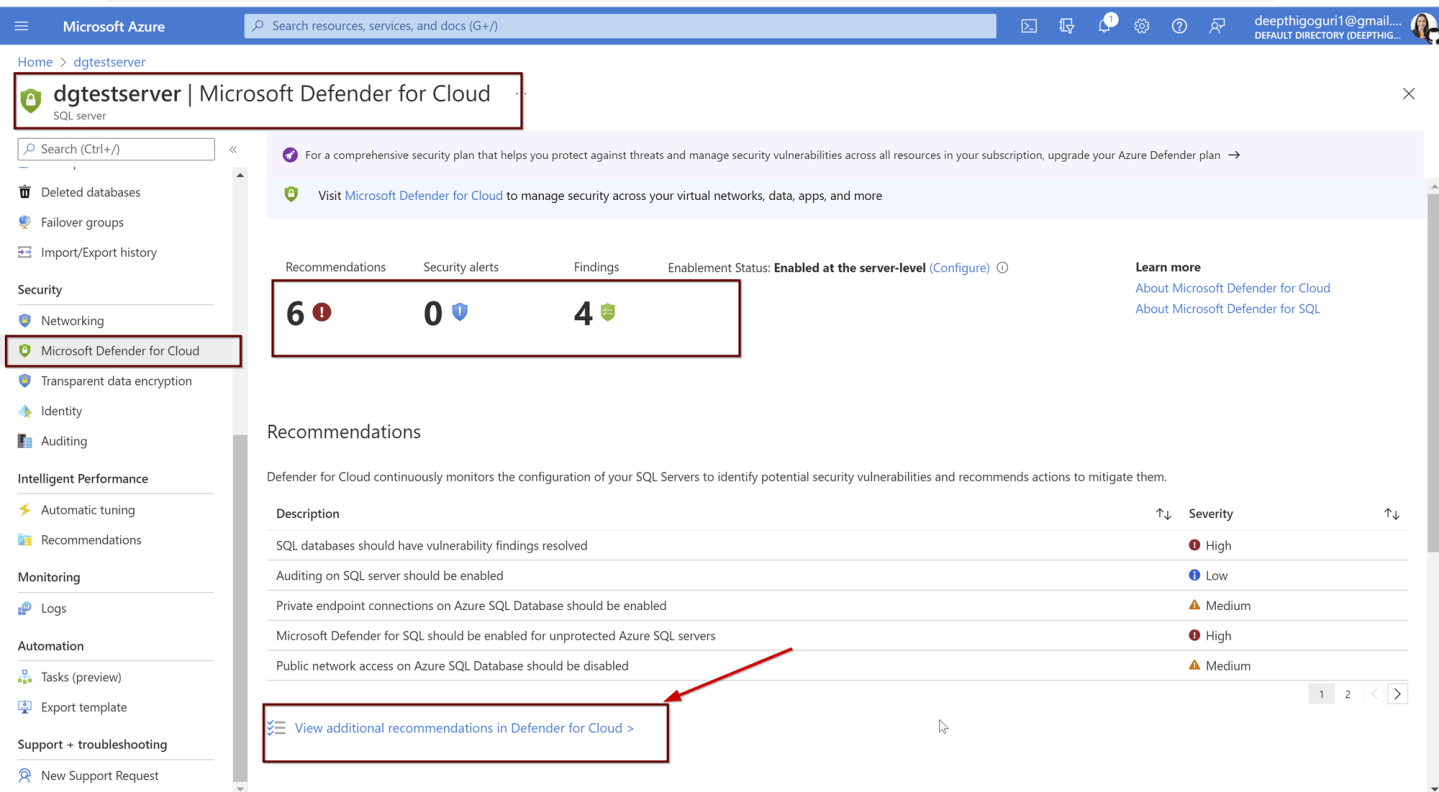
Task: Collapse the left sidebar with double chevron
Action: tap(233, 149)
